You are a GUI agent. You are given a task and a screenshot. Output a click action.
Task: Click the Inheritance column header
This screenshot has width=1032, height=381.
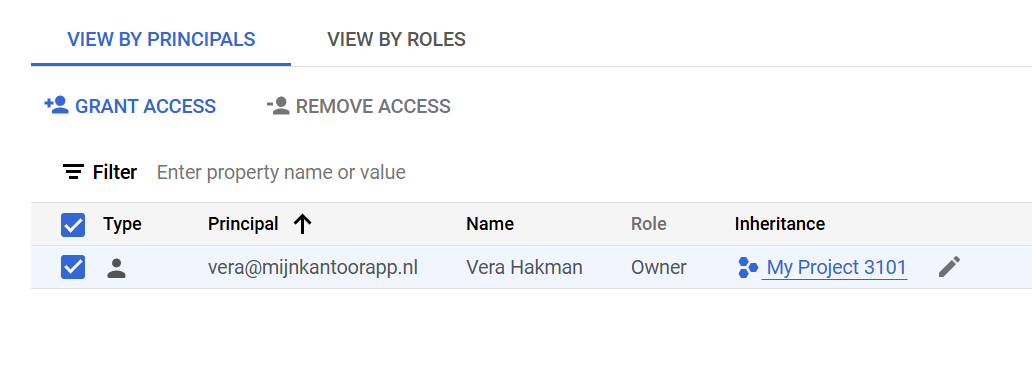780,224
